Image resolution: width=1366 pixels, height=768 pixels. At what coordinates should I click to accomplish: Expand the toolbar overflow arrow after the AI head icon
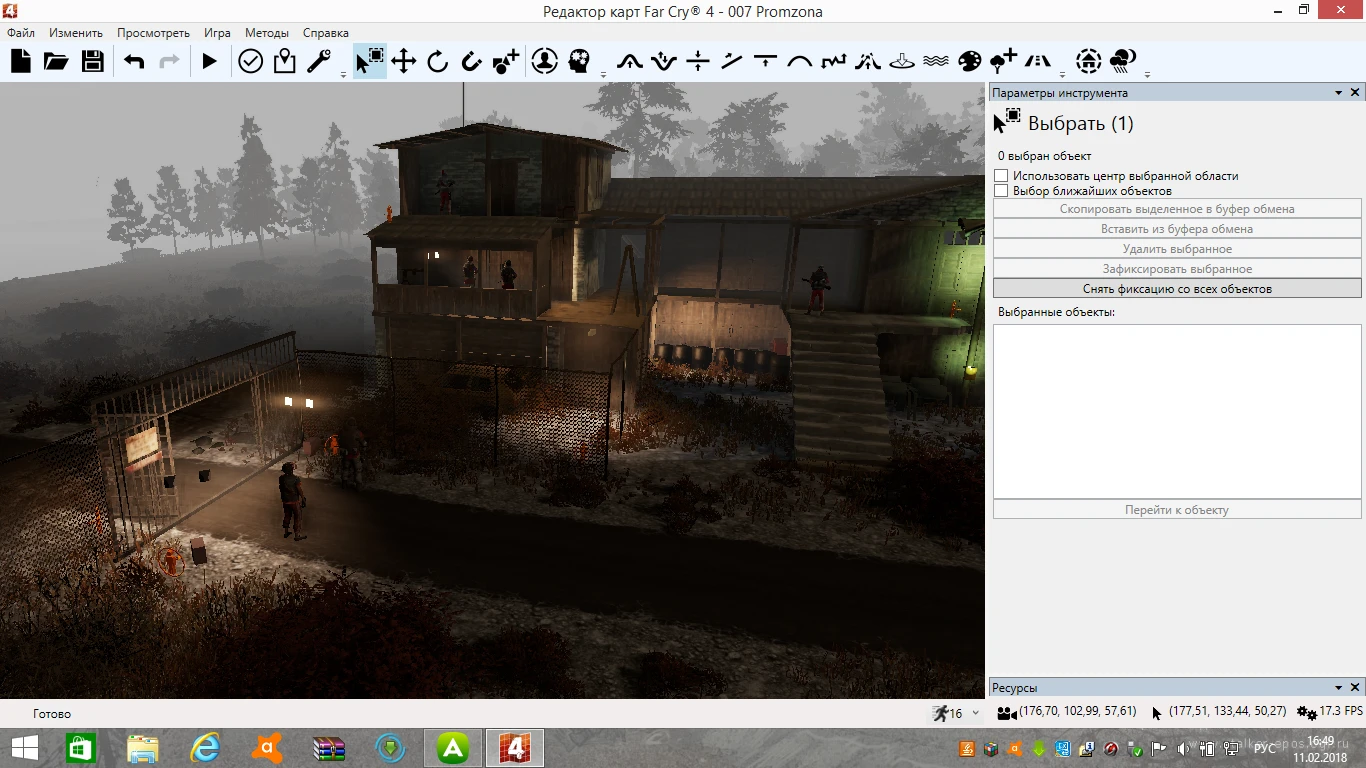click(x=603, y=74)
